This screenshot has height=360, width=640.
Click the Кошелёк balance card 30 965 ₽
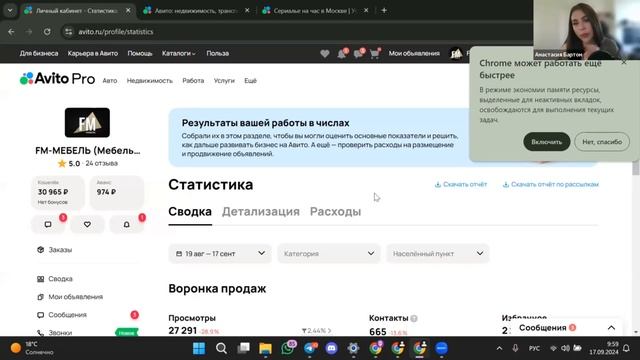tap(58, 192)
